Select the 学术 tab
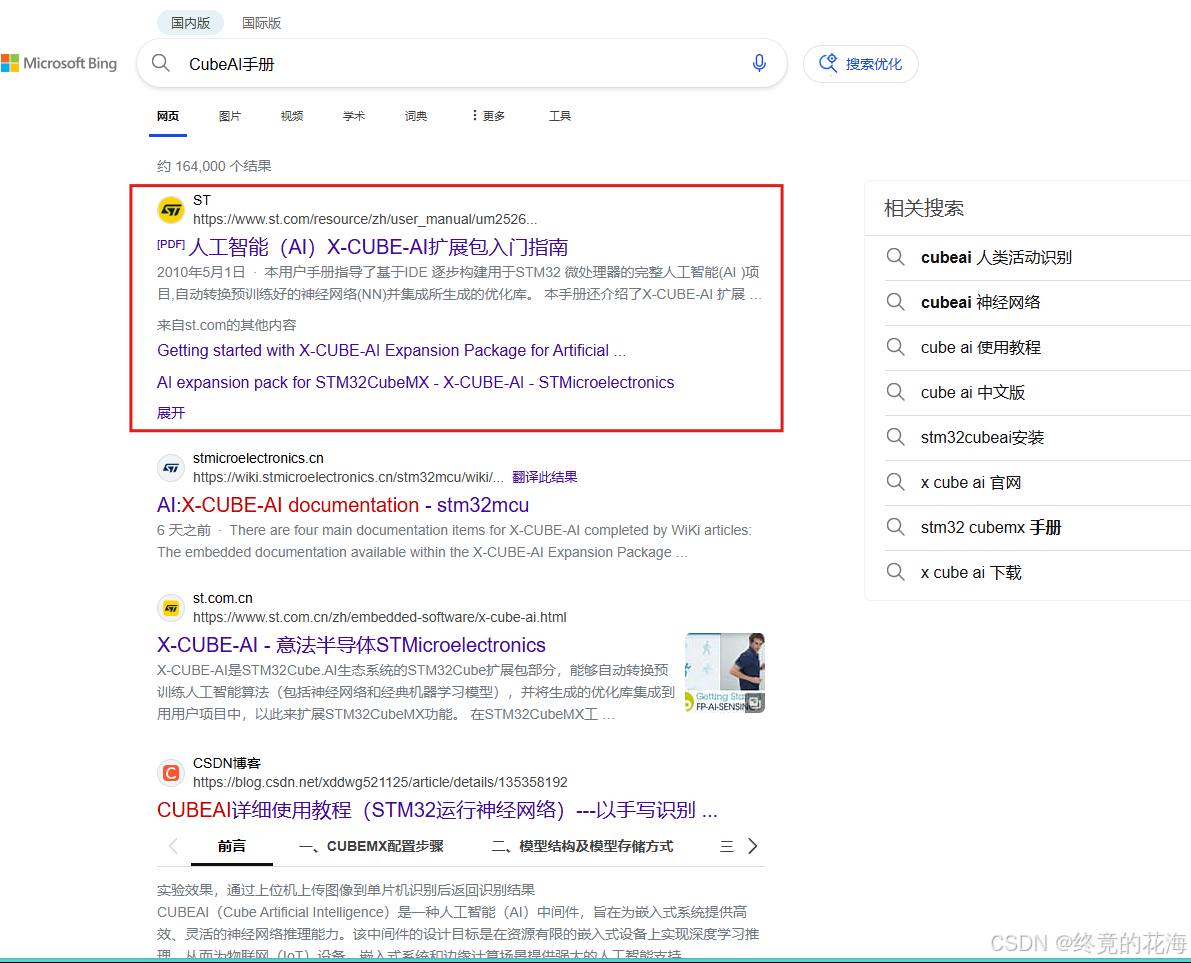Screen dimensions: 1191x963 [x=354, y=116]
